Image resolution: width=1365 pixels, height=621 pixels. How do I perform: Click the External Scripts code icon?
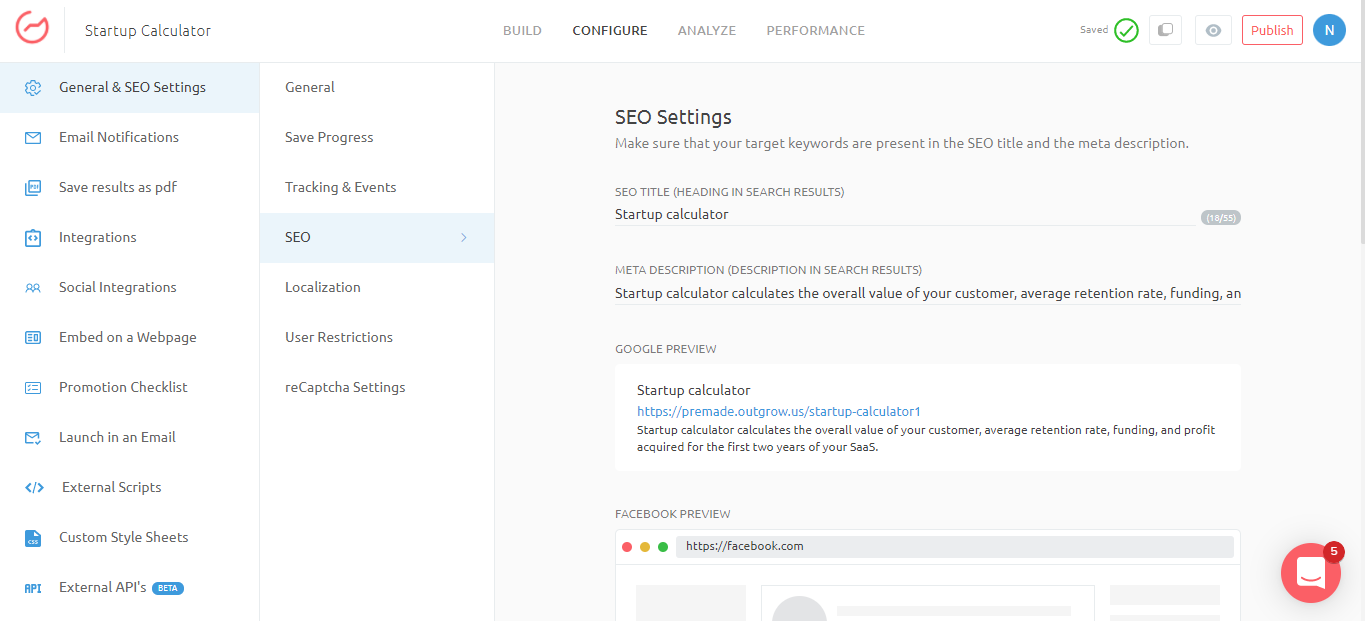[x=33, y=488]
